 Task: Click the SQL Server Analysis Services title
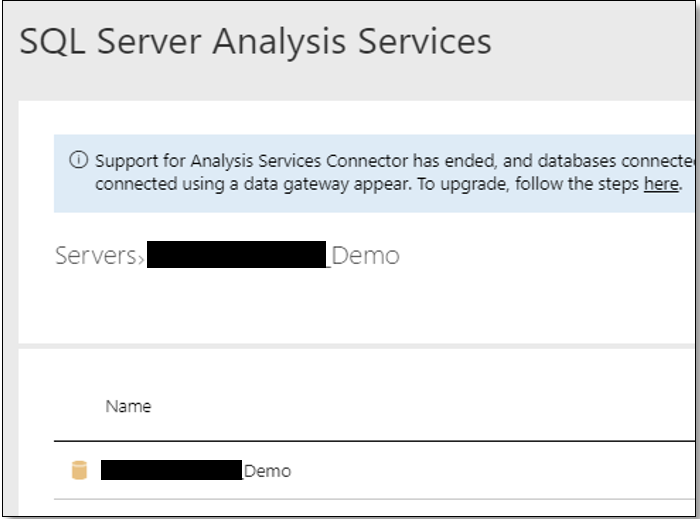pos(255,42)
